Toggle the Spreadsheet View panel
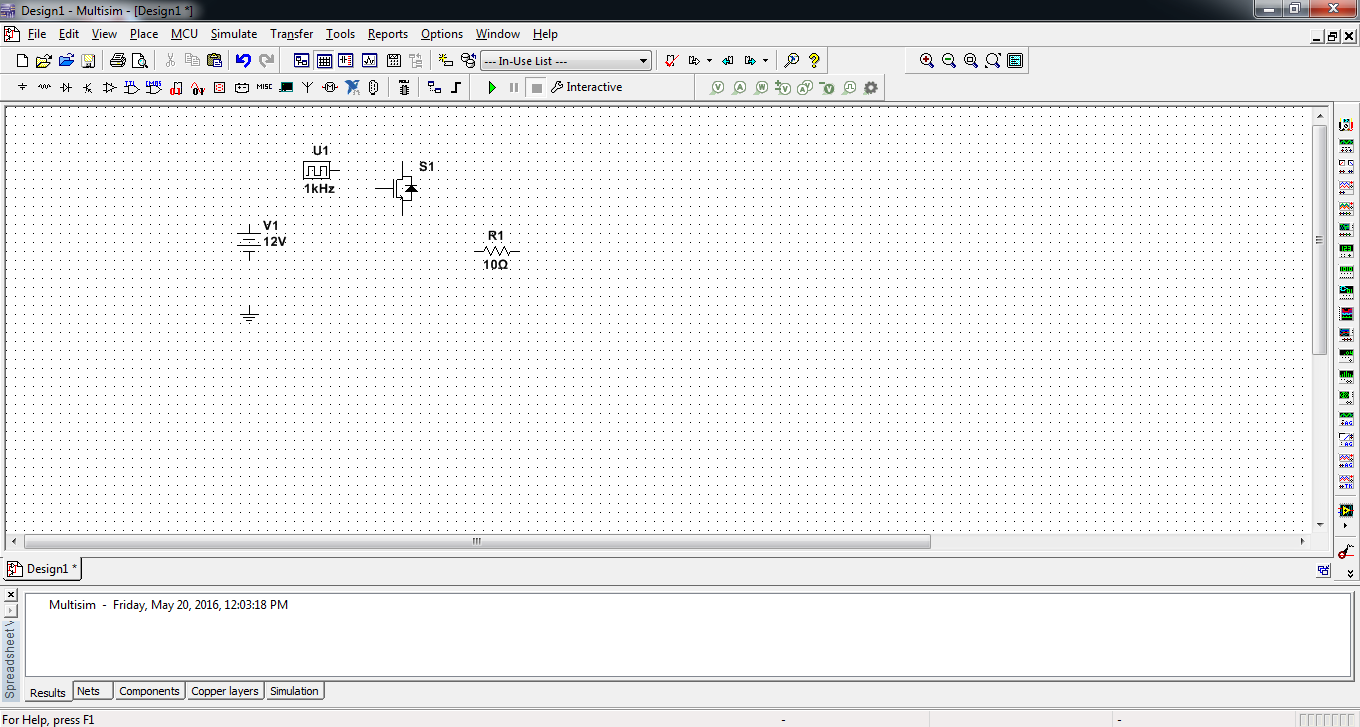The height and width of the screenshot is (727, 1360). [325, 60]
